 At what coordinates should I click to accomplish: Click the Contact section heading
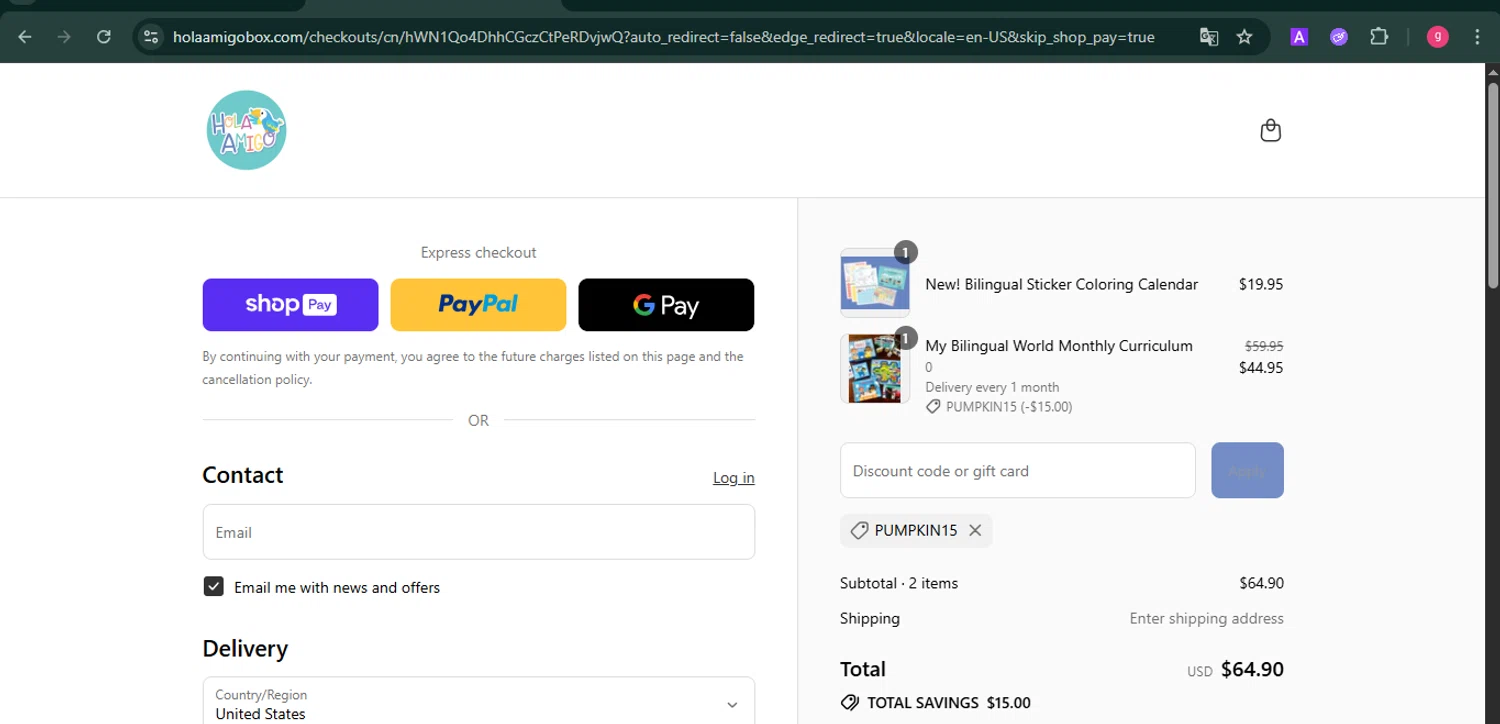click(x=243, y=475)
